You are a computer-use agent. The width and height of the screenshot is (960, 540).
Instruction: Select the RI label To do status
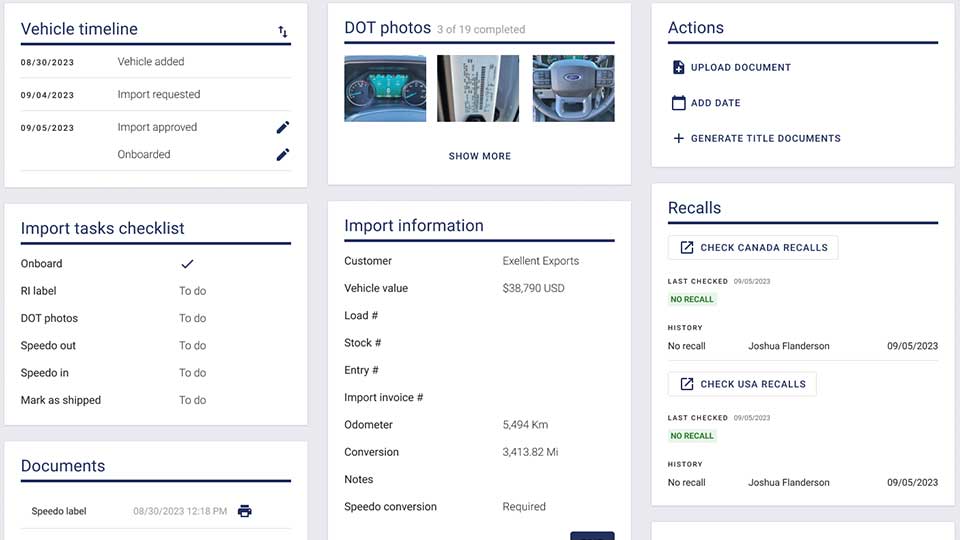(192, 291)
